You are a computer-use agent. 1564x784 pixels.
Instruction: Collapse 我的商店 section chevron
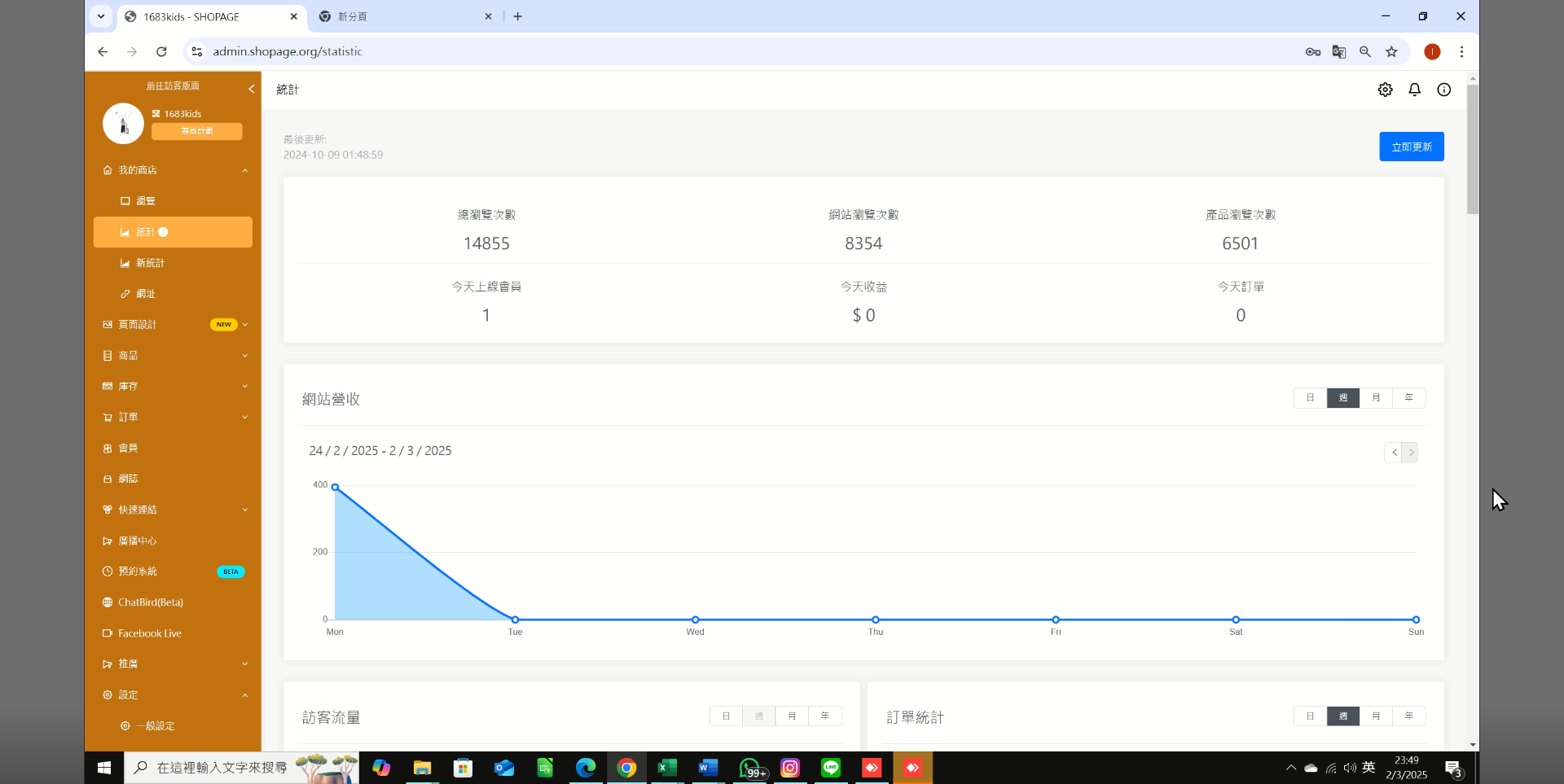click(244, 170)
